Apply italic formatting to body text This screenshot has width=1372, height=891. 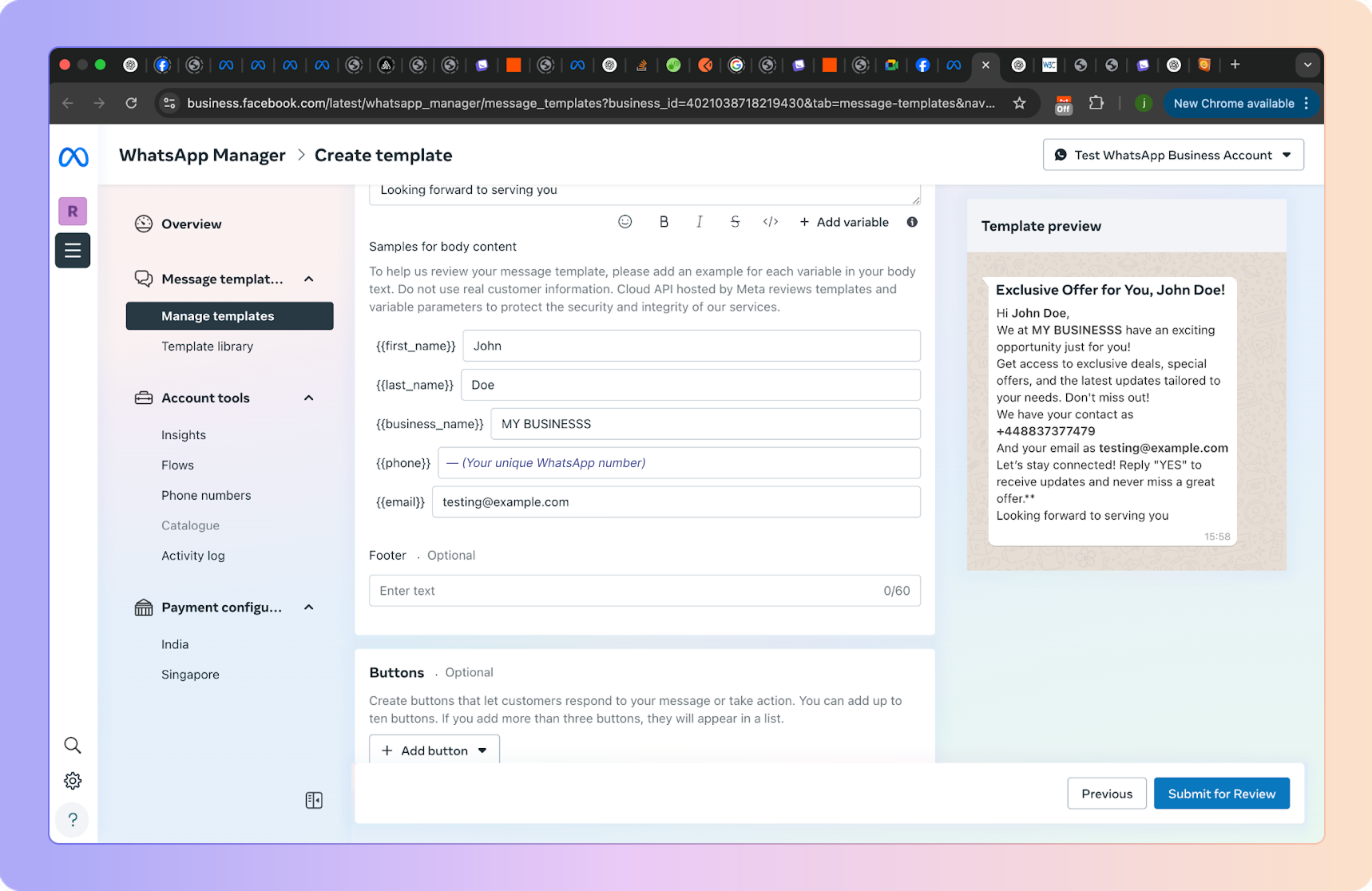pyautogui.click(x=700, y=222)
